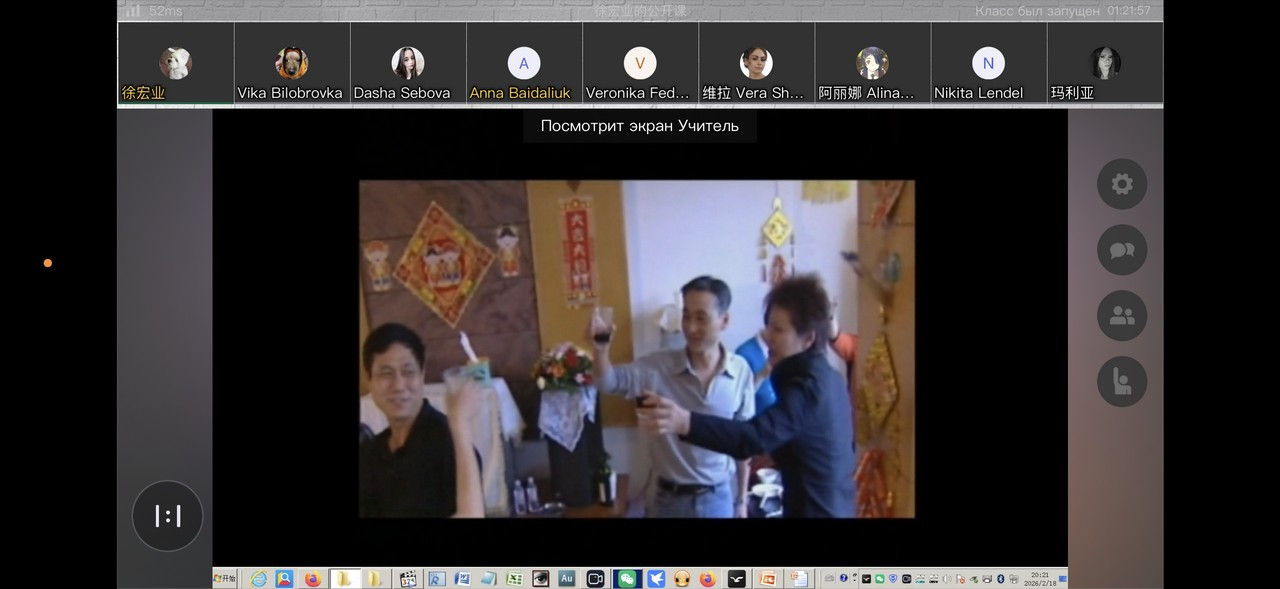This screenshot has height=589, width=1280.
Task: Select participant 徐宏业 avatar
Action: [175, 63]
